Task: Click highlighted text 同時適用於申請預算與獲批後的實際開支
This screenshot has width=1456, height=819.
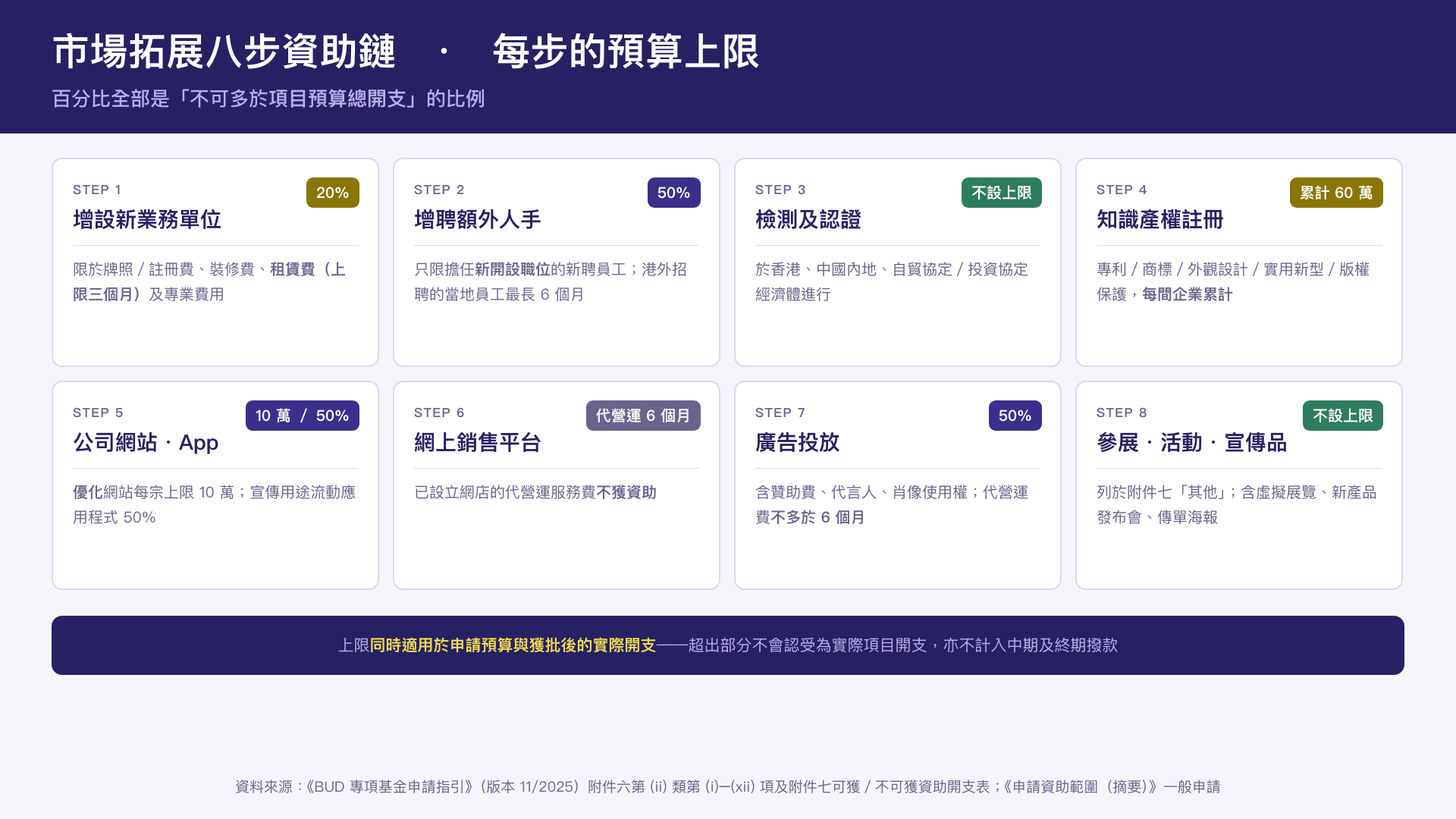Action: 513,645
